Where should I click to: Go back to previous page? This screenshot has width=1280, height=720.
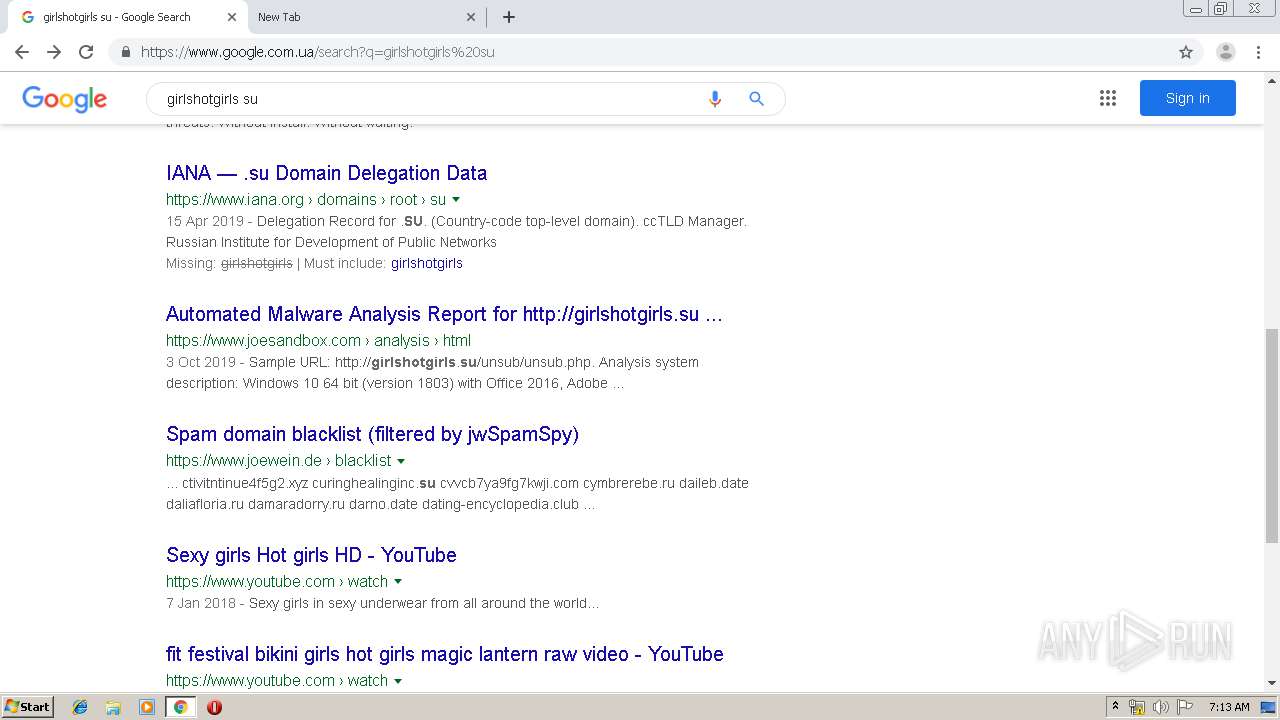pos(22,52)
